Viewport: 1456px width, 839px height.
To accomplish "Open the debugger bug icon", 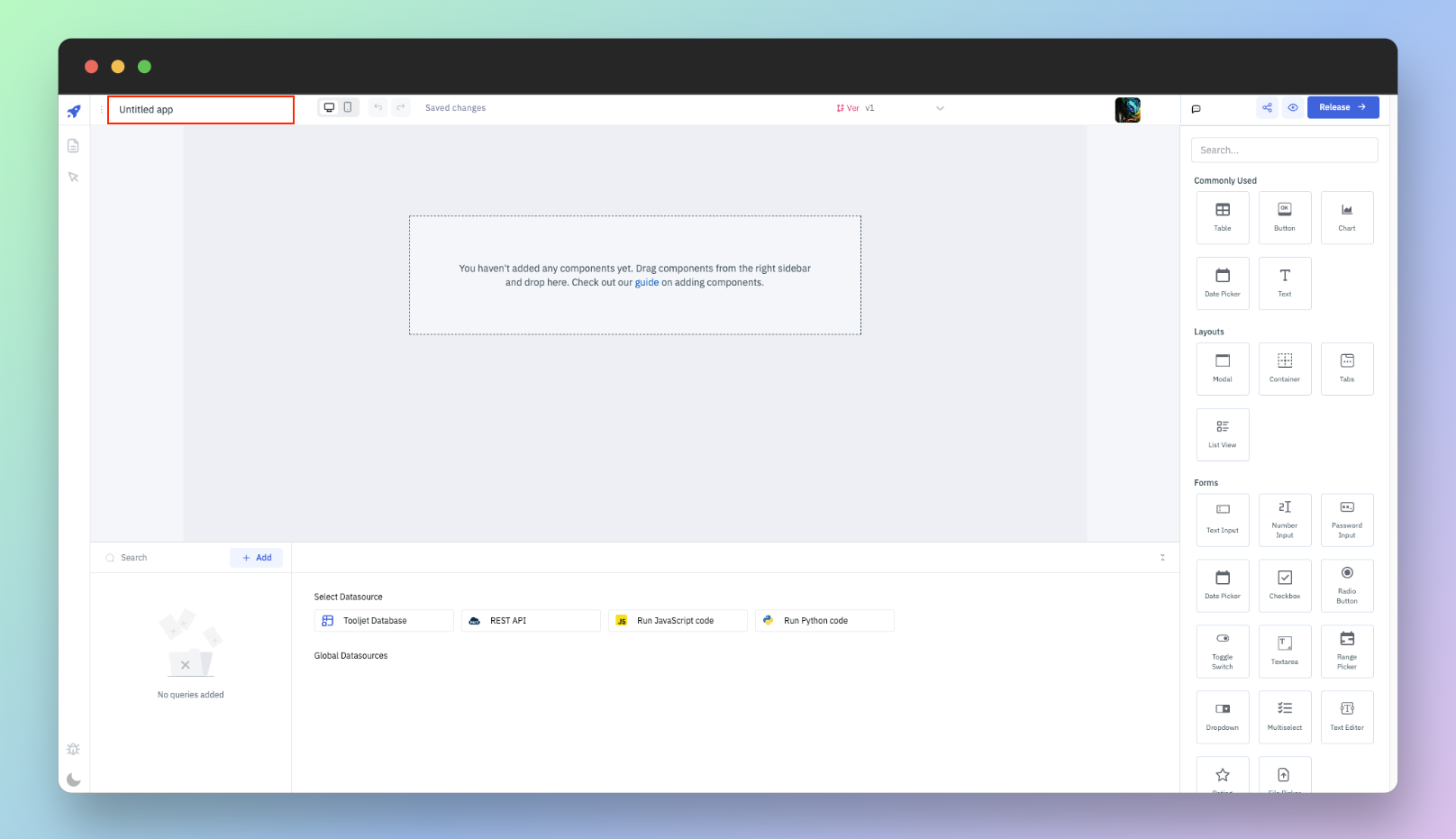I will click(74, 749).
